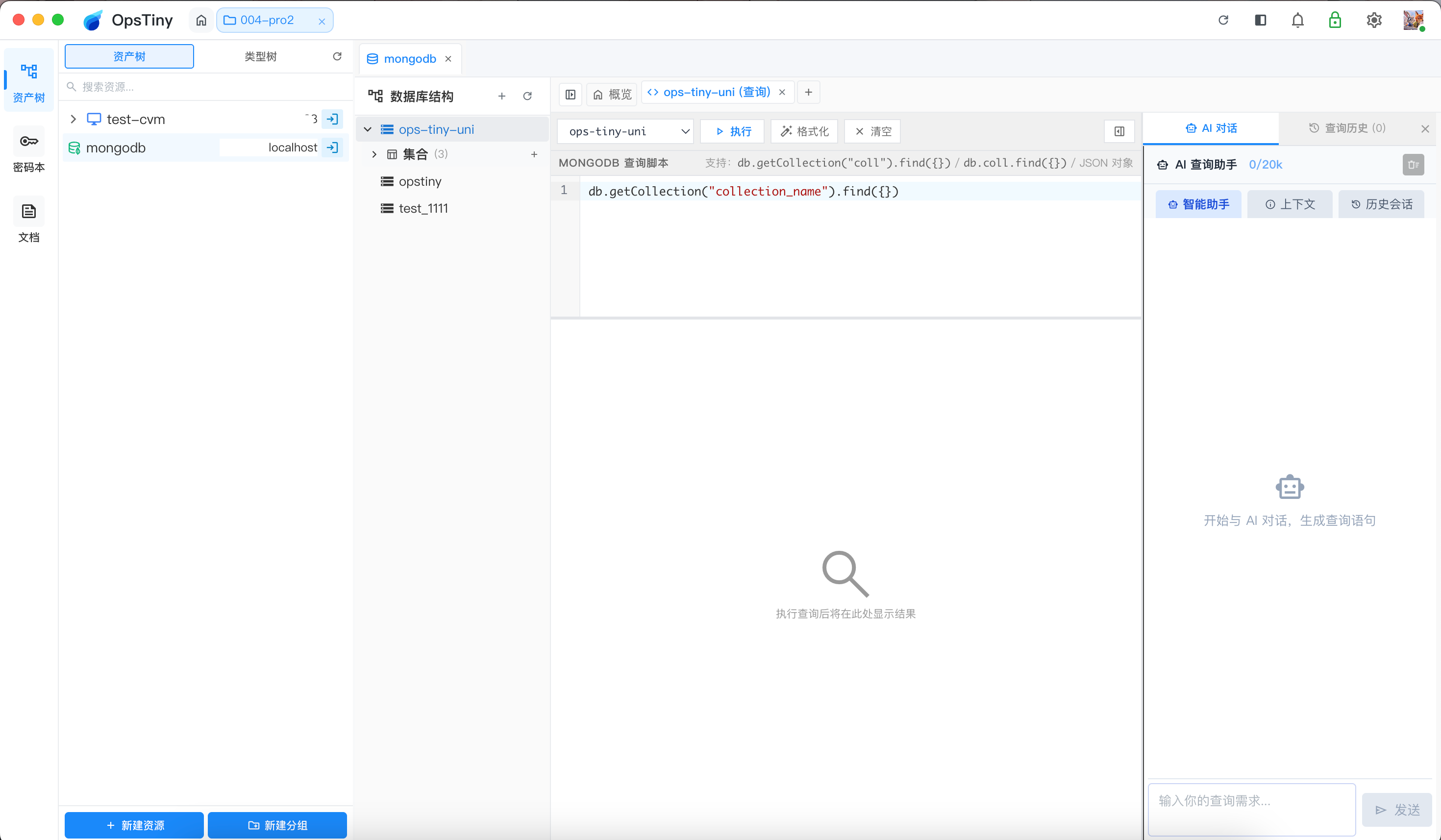
Task: Open the 概览 tab
Action: pos(611,95)
